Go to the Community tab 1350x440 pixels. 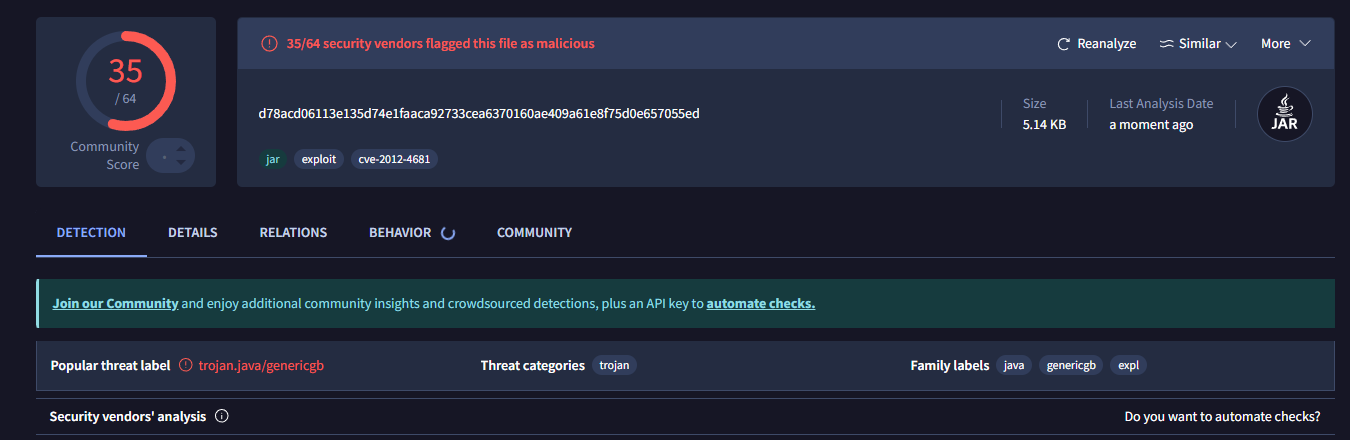(x=534, y=233)
